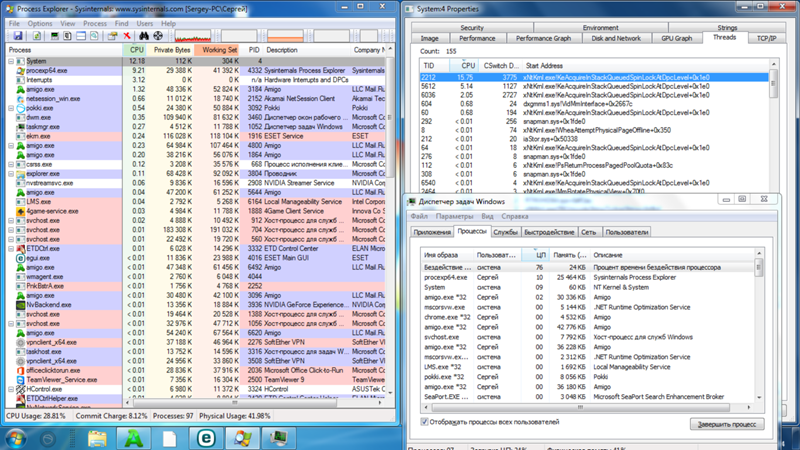Toggle 'Отображать процессы всех пользователей' checkbox
Image resolution: width=800 pixels, height=450 pixels.
[424, 421]
